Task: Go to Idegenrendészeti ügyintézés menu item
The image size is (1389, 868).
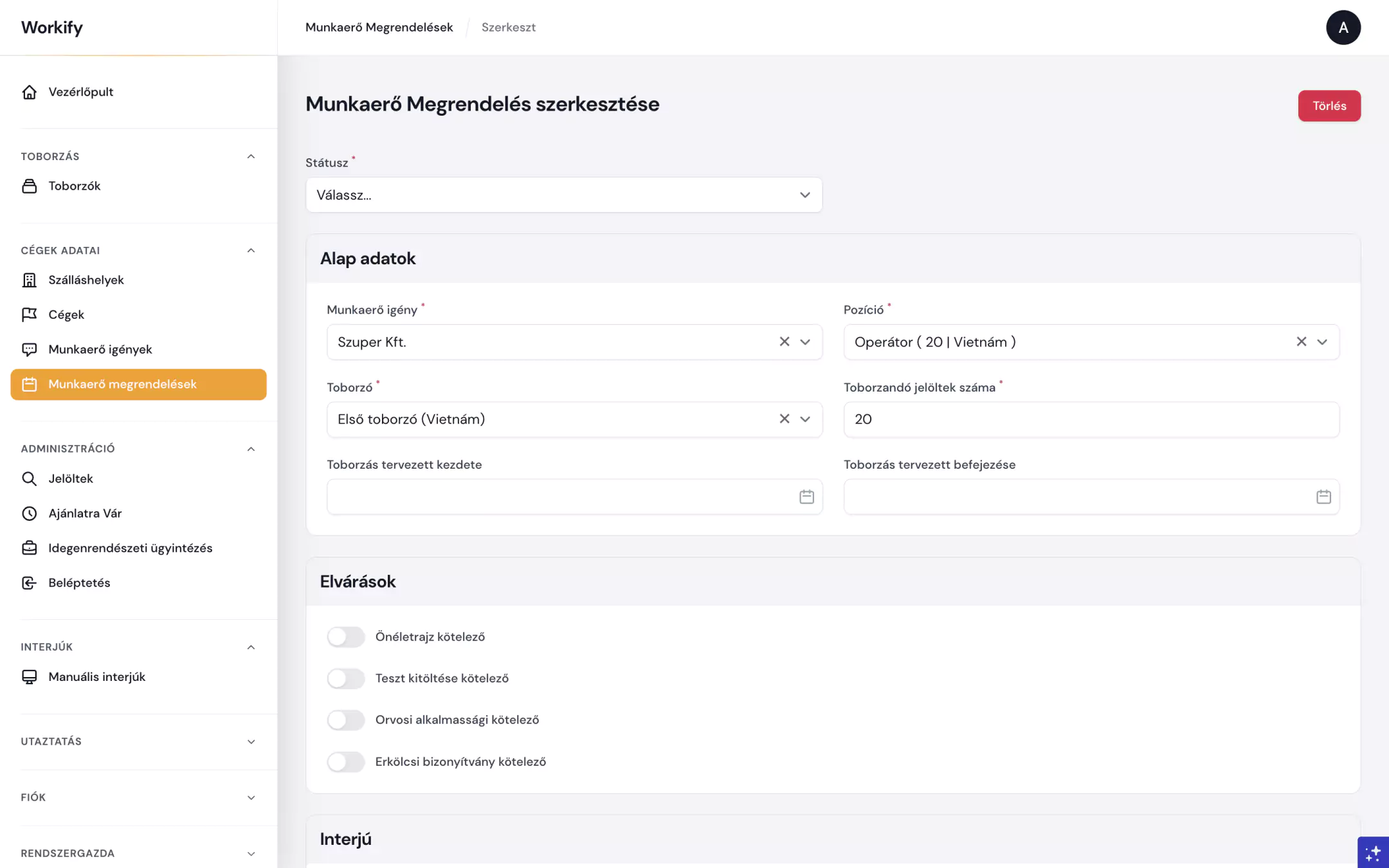Action: 130,548
